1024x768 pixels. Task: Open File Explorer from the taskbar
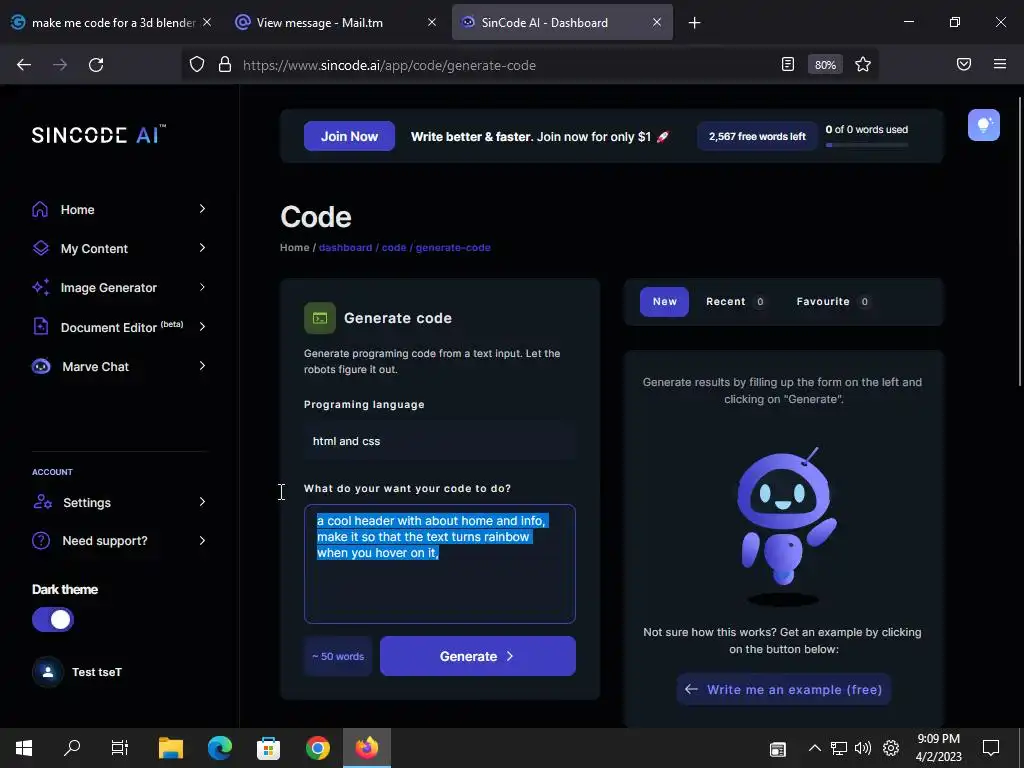pos(171,748)
